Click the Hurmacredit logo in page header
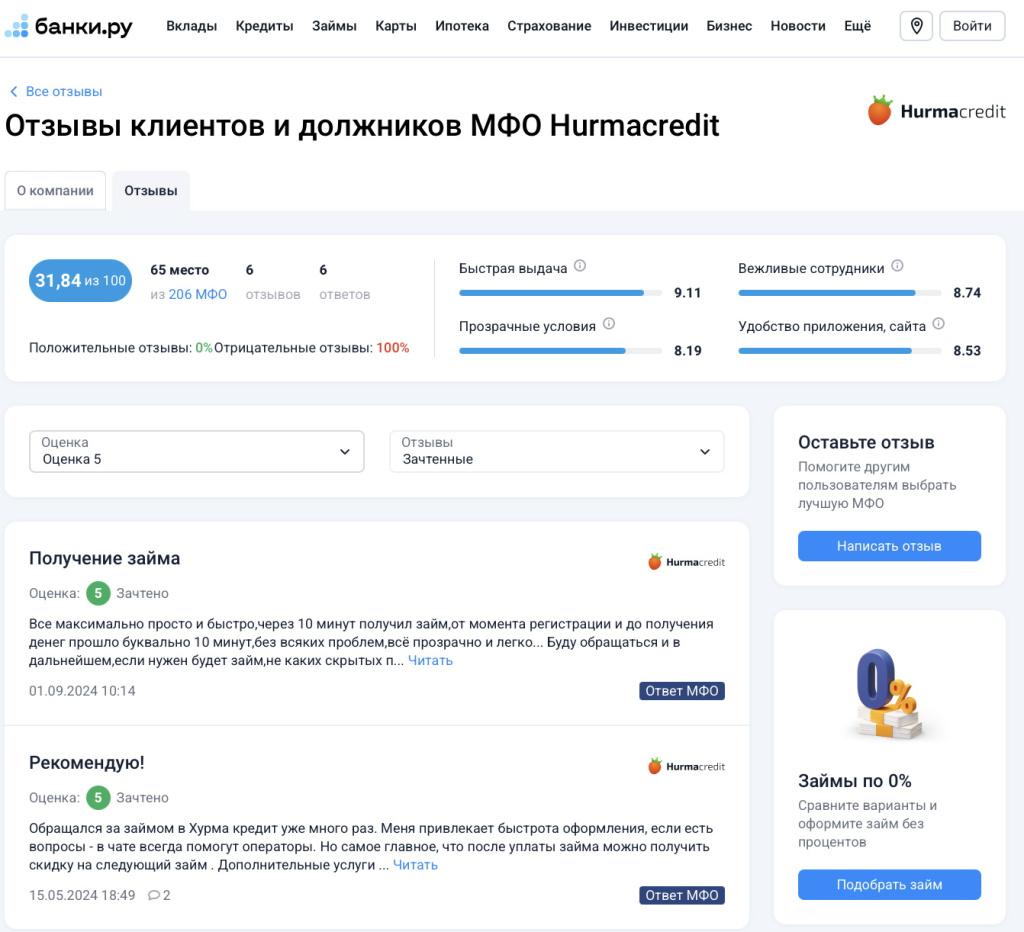 937,111
